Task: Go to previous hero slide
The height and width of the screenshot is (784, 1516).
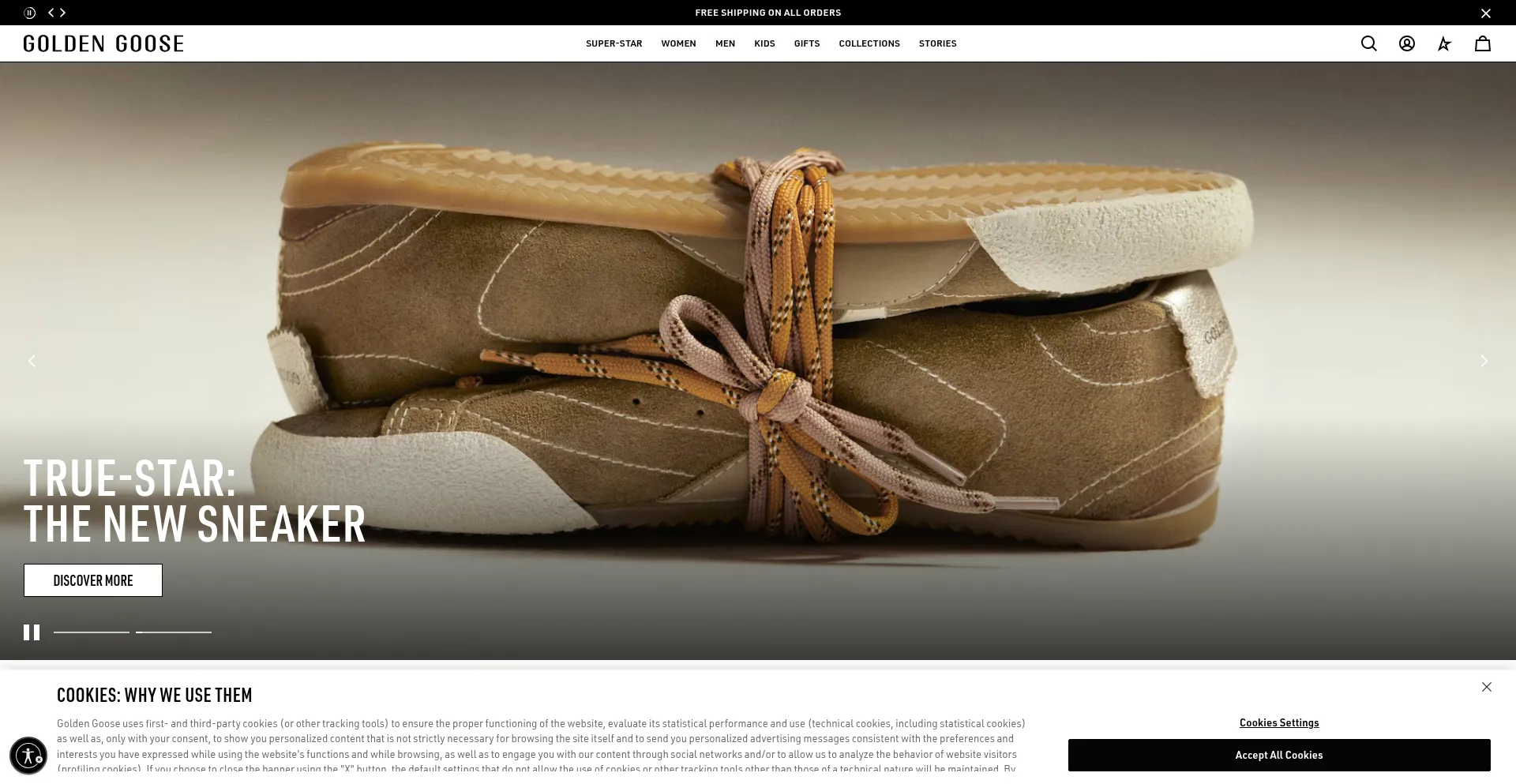Action: (x=32, y=361)
